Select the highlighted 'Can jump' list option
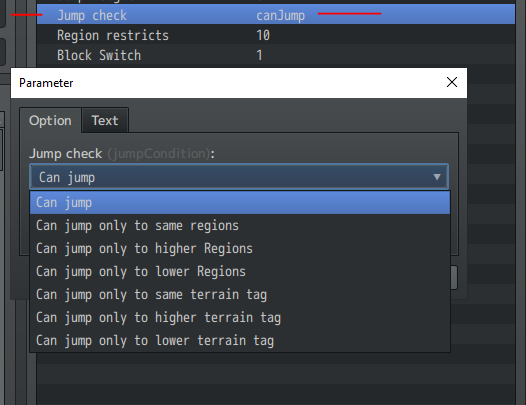This screenshot has height=405, width=526. point(240,203)
